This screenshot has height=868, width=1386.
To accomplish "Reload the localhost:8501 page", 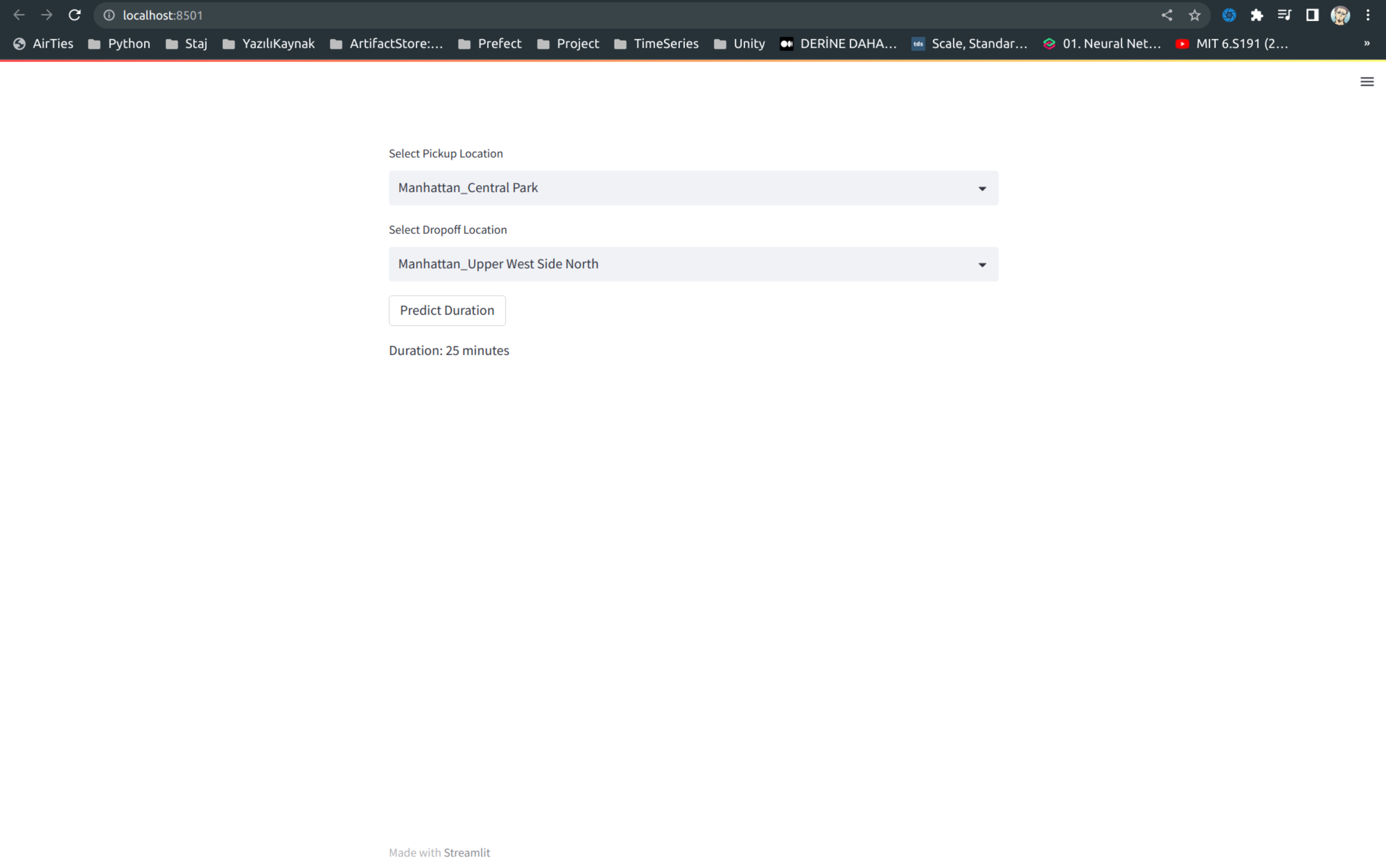I will point(74,15).
